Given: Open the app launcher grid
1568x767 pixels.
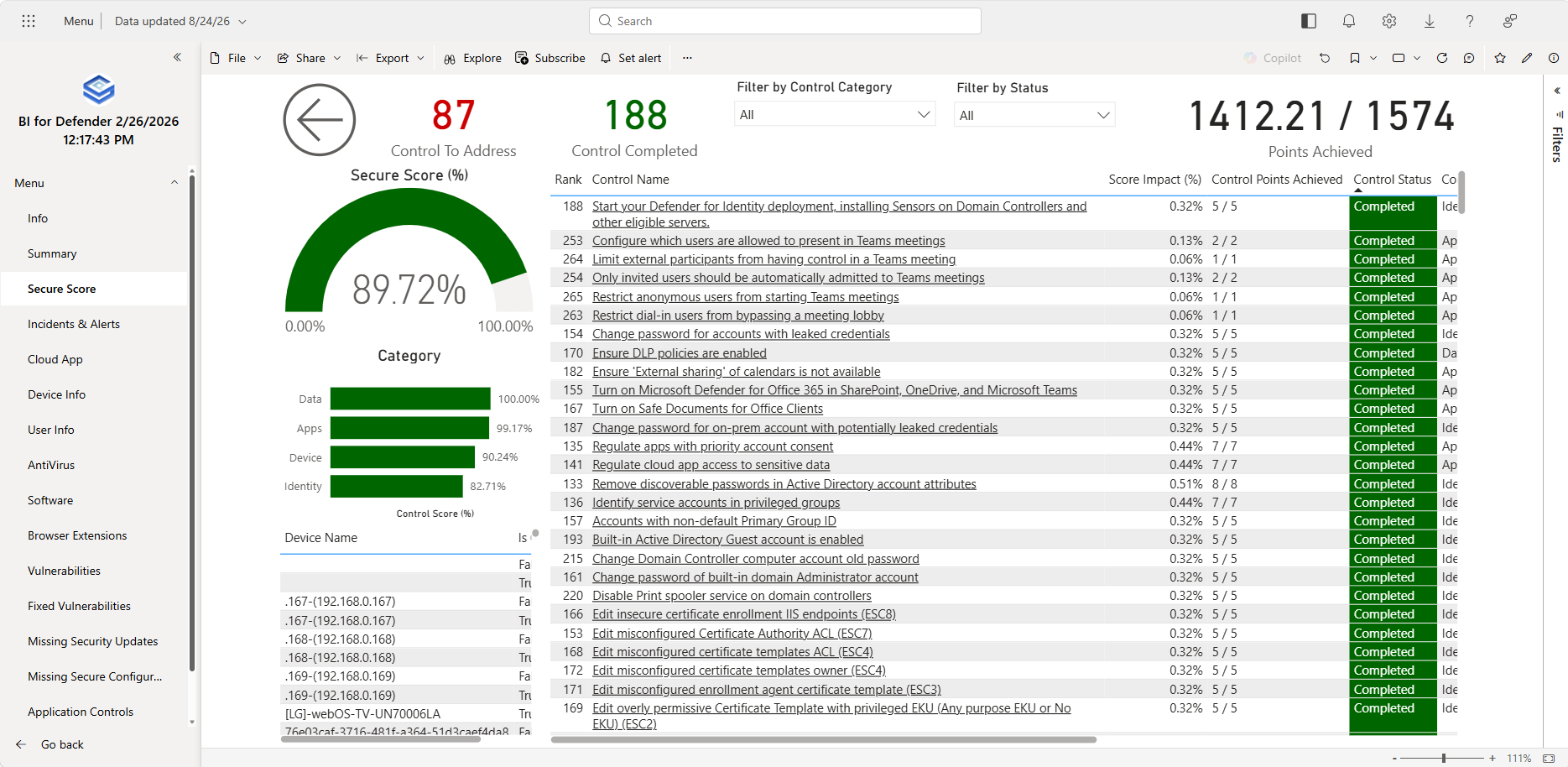Looking at the screenshot, I should click(x=29, y=21).
